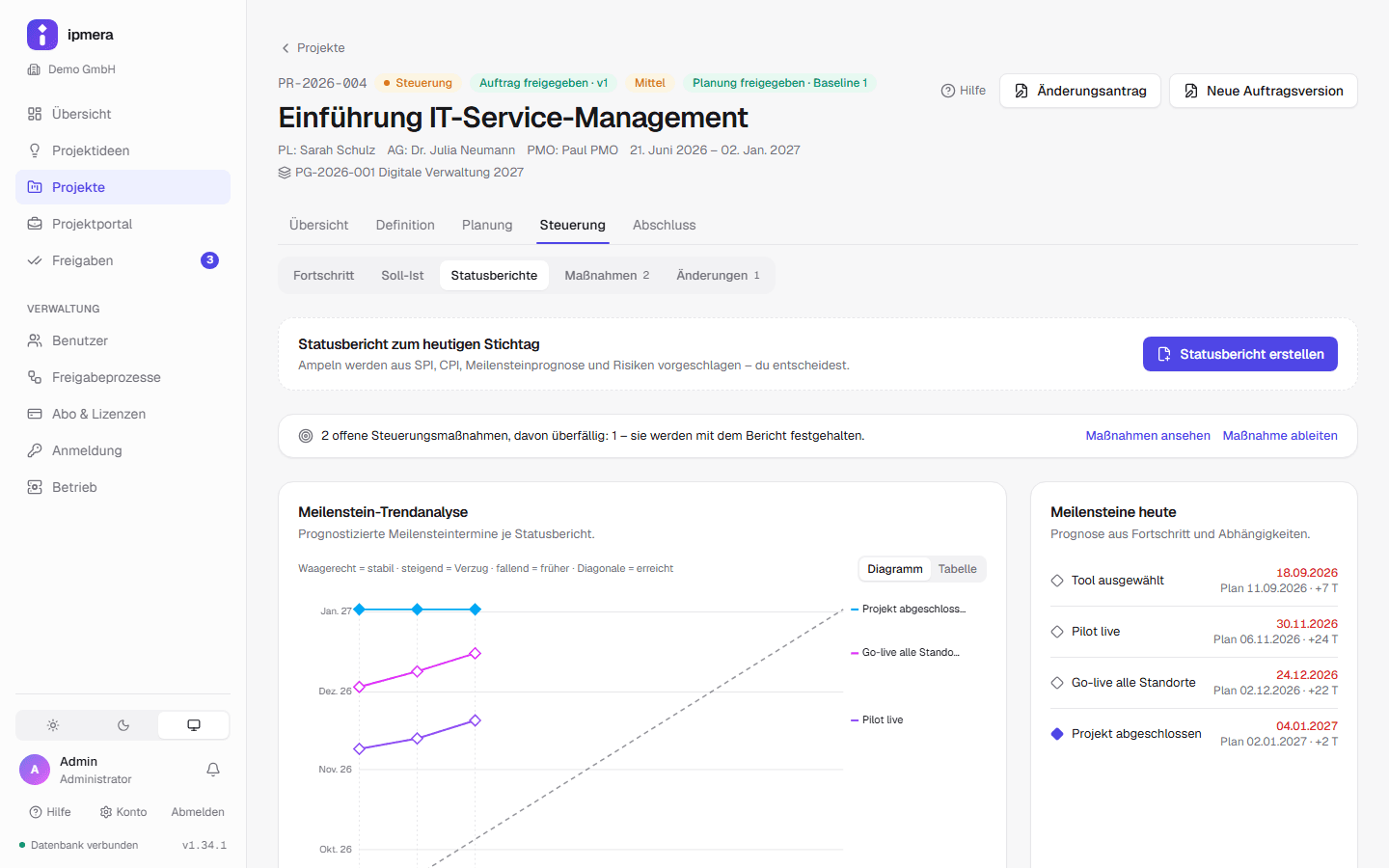The image size is (1389, 868).
Task: Open the Abschluss tab
Action: point(665,225)
